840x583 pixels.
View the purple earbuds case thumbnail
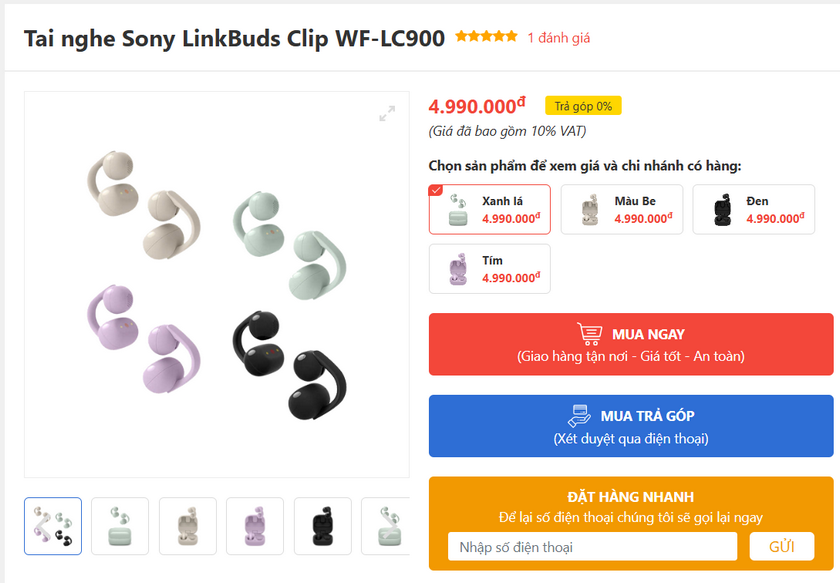pos(255,526)
